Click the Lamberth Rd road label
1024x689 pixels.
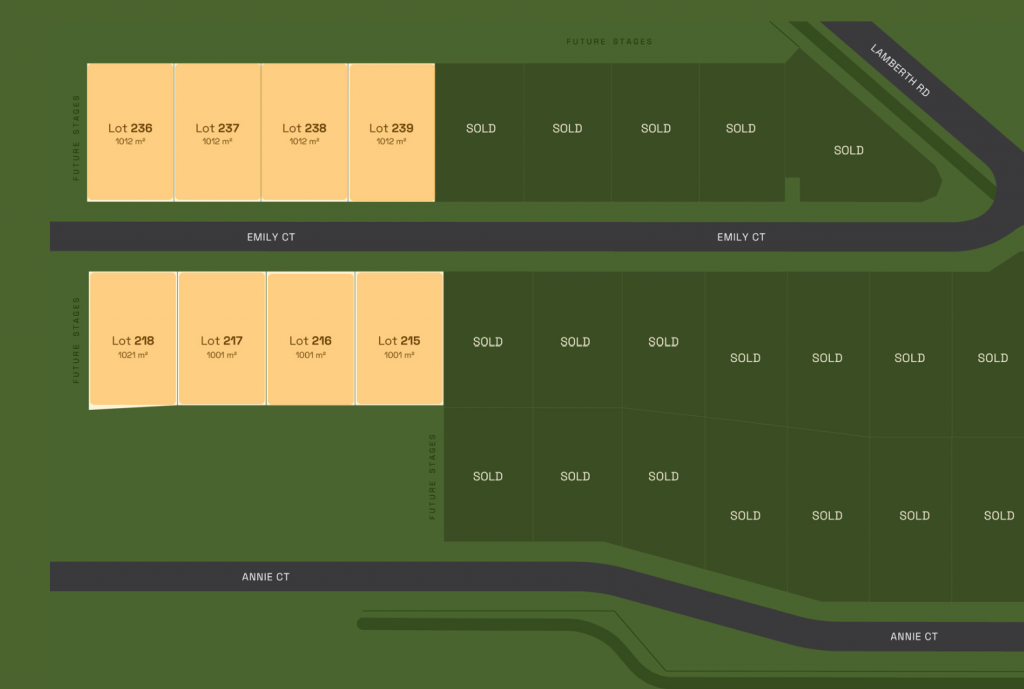pos(900,71)
